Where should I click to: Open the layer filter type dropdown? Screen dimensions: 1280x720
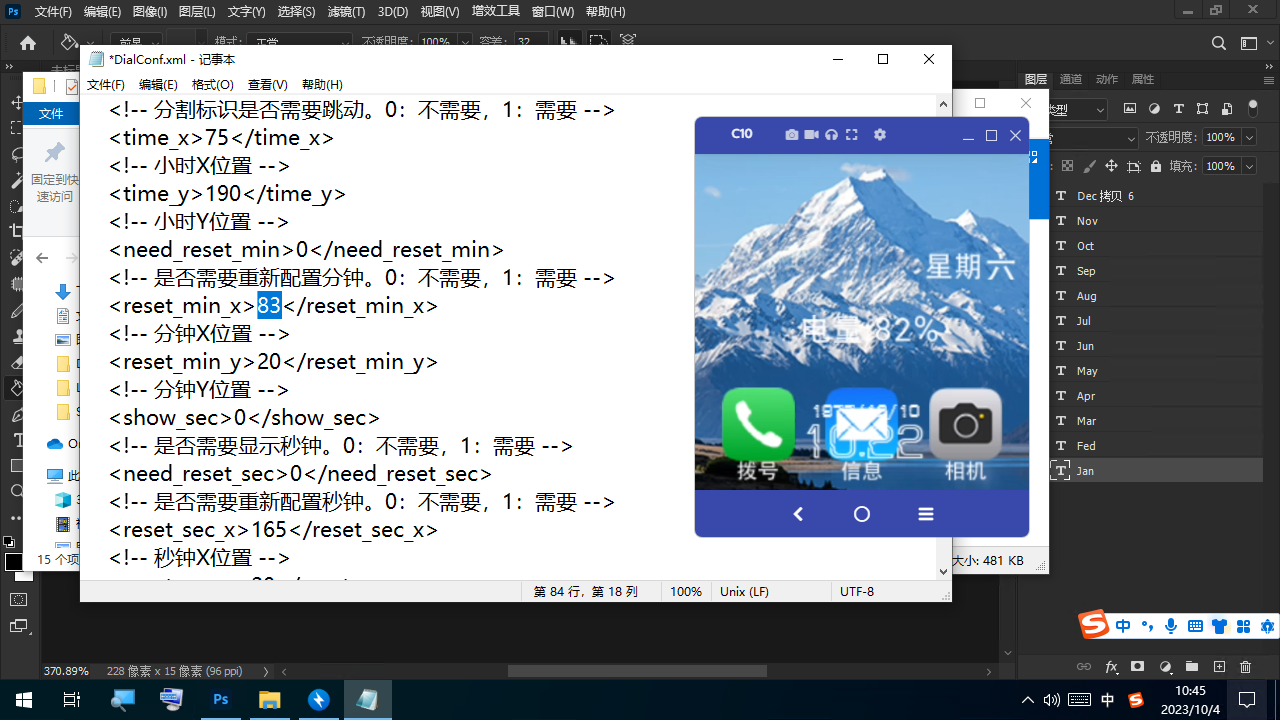1077,110
